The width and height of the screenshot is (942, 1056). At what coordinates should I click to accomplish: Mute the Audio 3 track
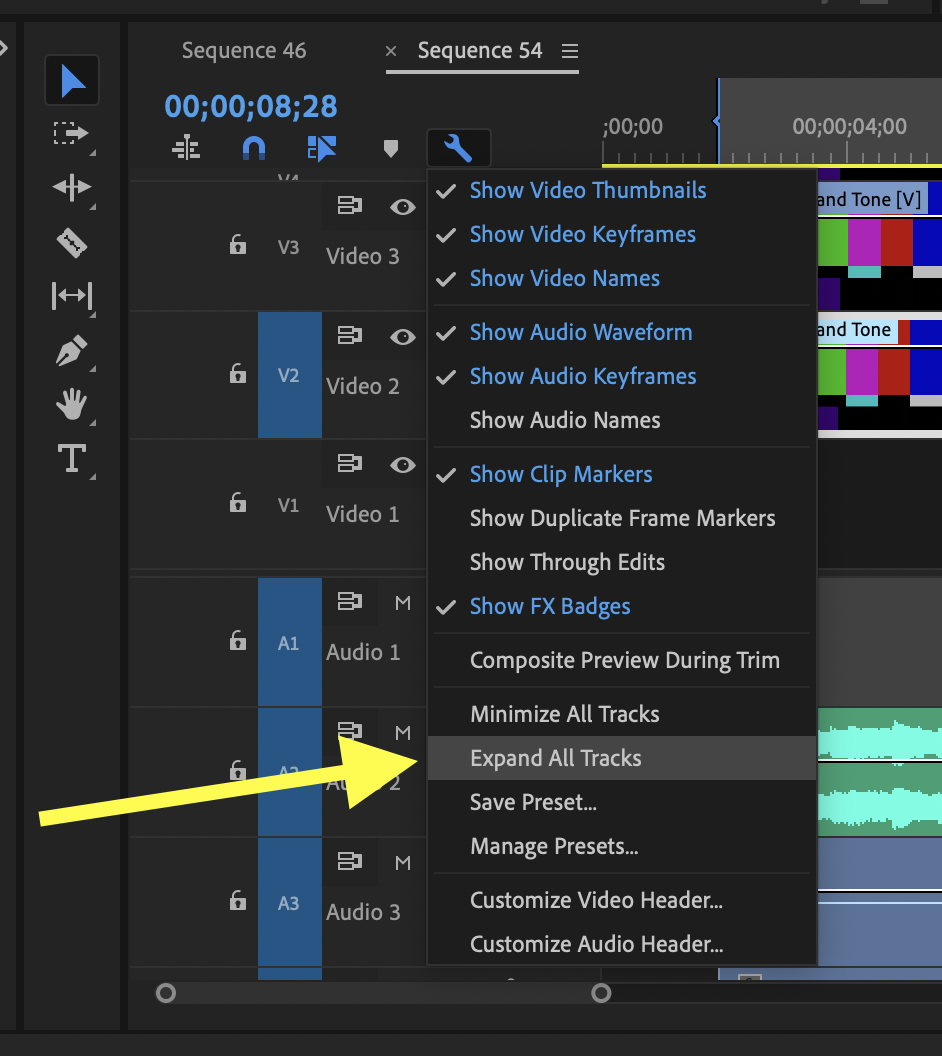click(402, 862)
